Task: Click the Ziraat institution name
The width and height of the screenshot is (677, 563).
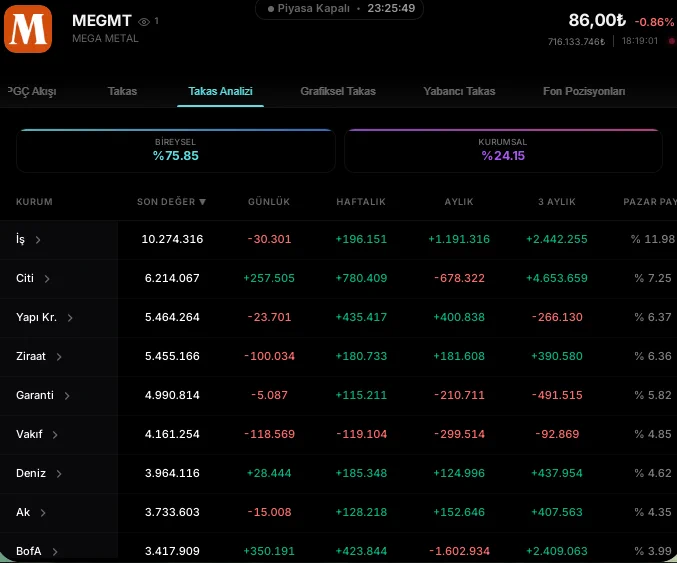Action: click(x=31, y=356)
